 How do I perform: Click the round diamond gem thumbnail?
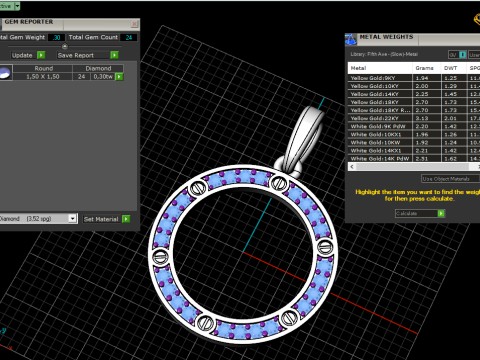tap(5, 73)
